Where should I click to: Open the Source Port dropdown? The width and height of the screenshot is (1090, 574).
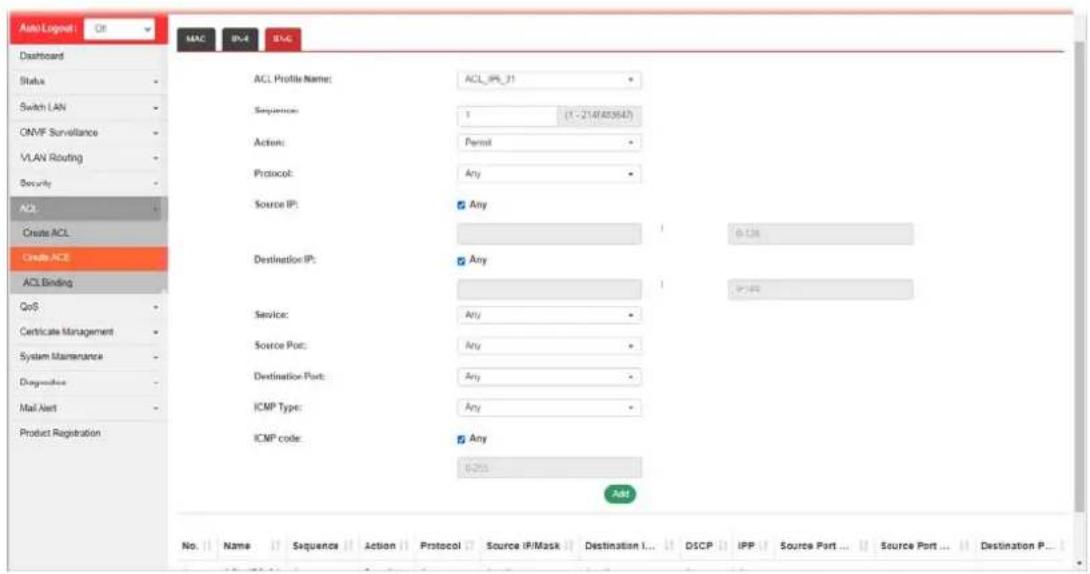(x=549, y=346)
